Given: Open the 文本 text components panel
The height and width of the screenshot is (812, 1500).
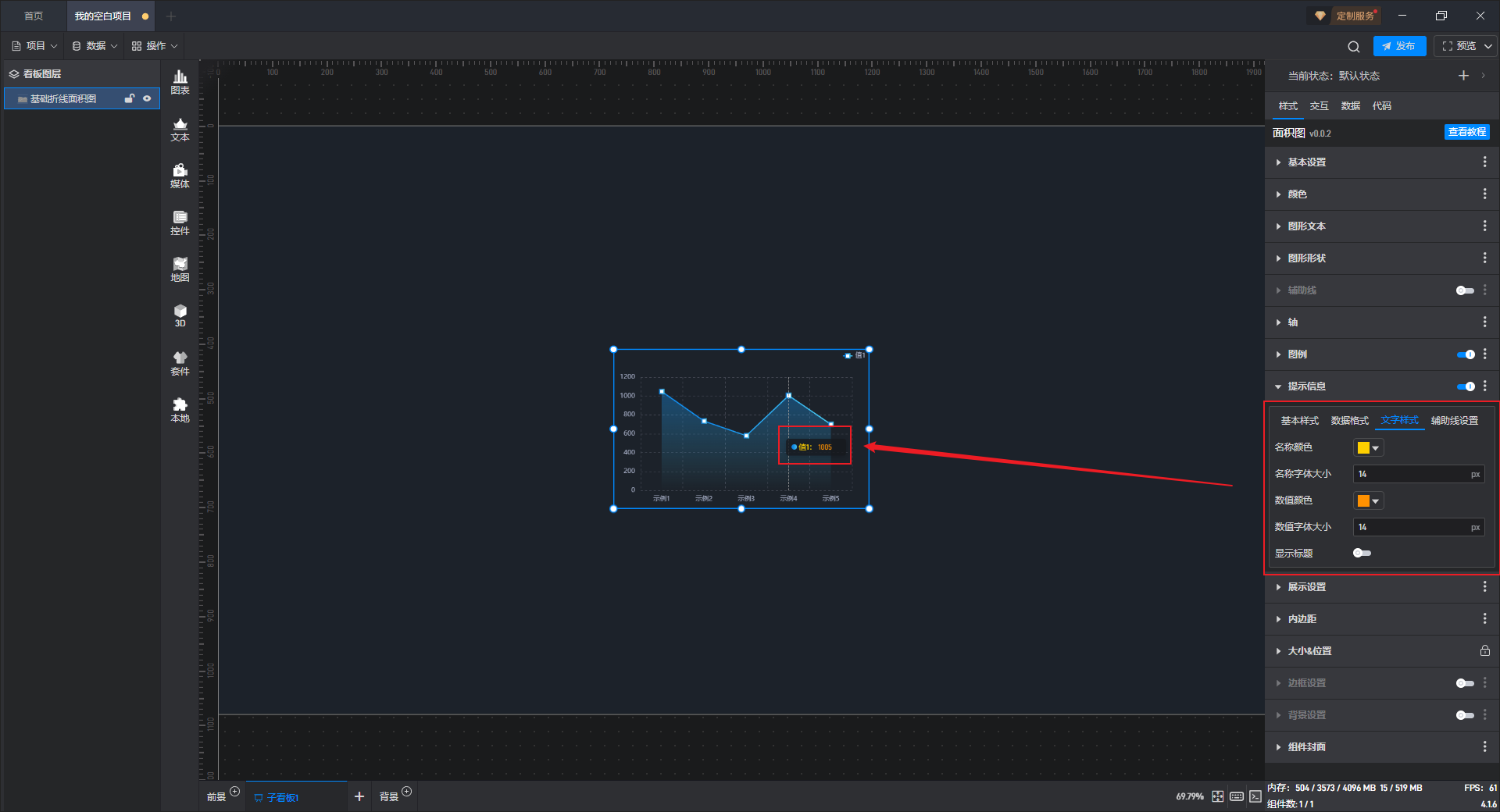Looking at the screenshot, I should coord(180,129).
